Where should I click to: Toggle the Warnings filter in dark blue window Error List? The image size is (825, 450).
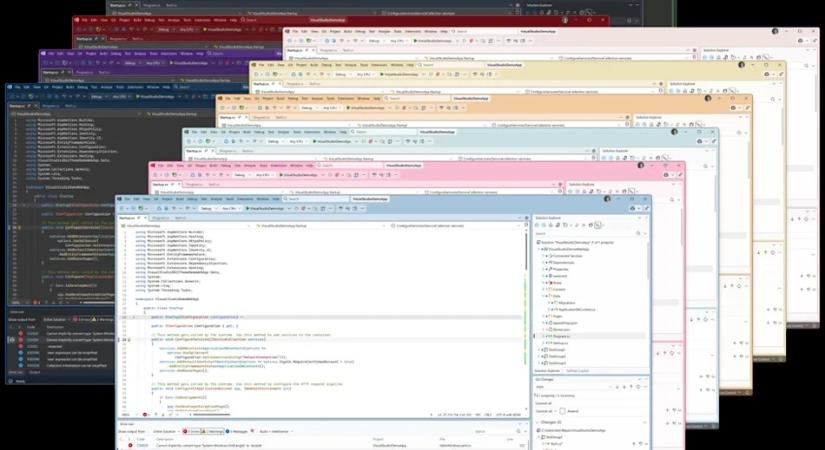coord(103,319)
